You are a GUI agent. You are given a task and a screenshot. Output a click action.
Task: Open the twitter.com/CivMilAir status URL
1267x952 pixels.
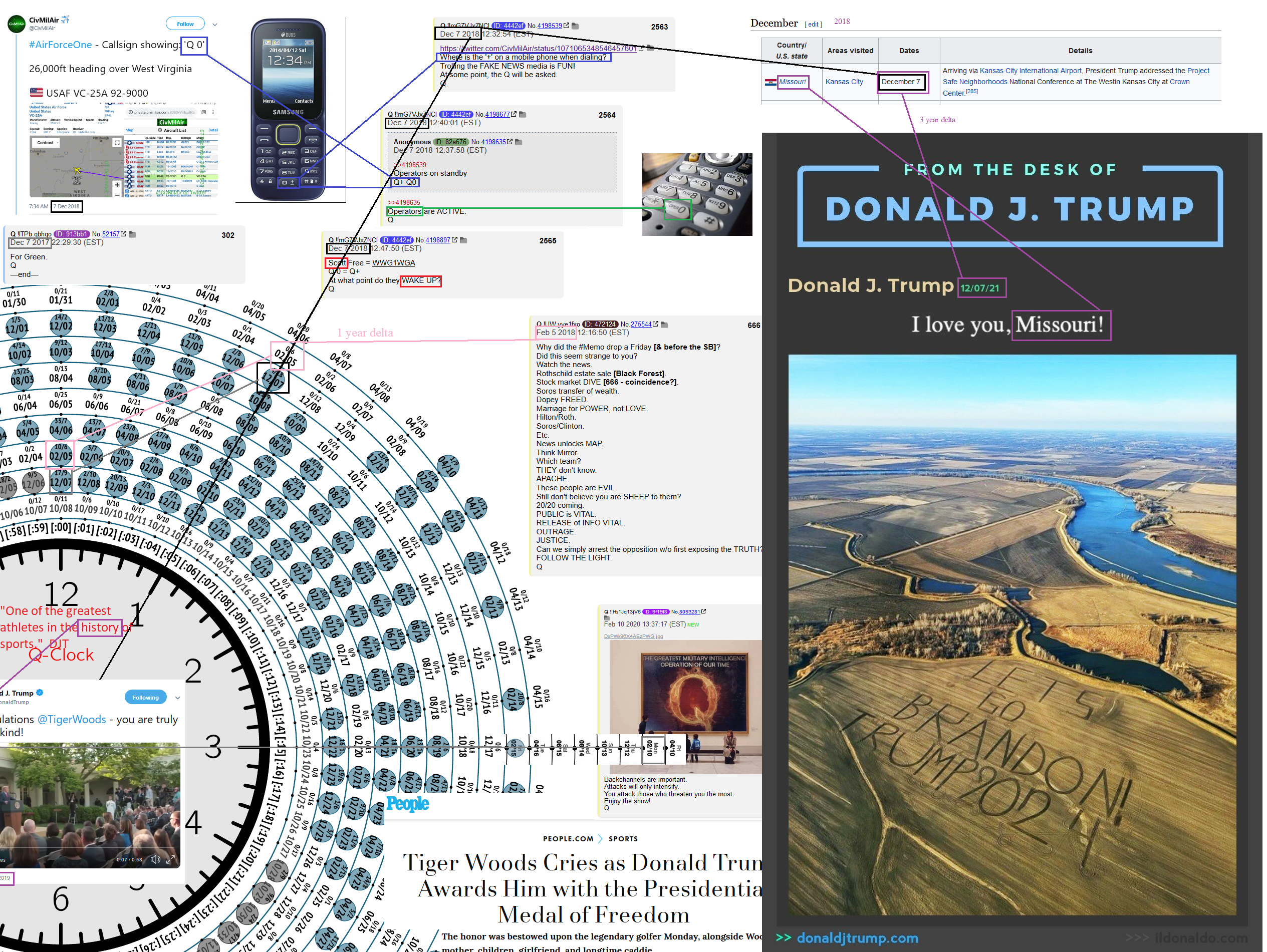[539, 49]
